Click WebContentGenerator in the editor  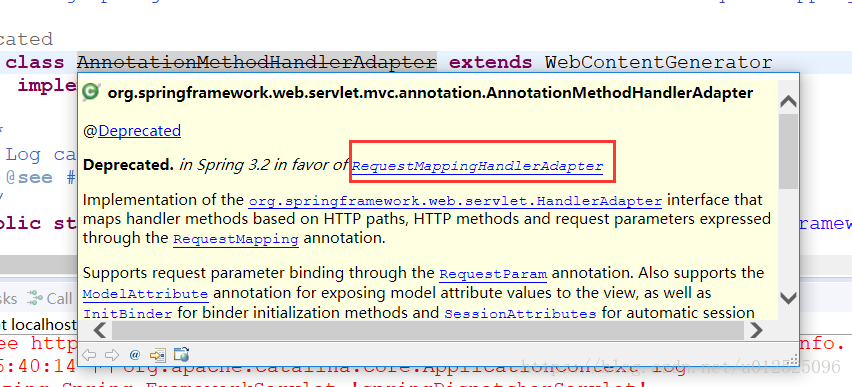tap(659, 63)
